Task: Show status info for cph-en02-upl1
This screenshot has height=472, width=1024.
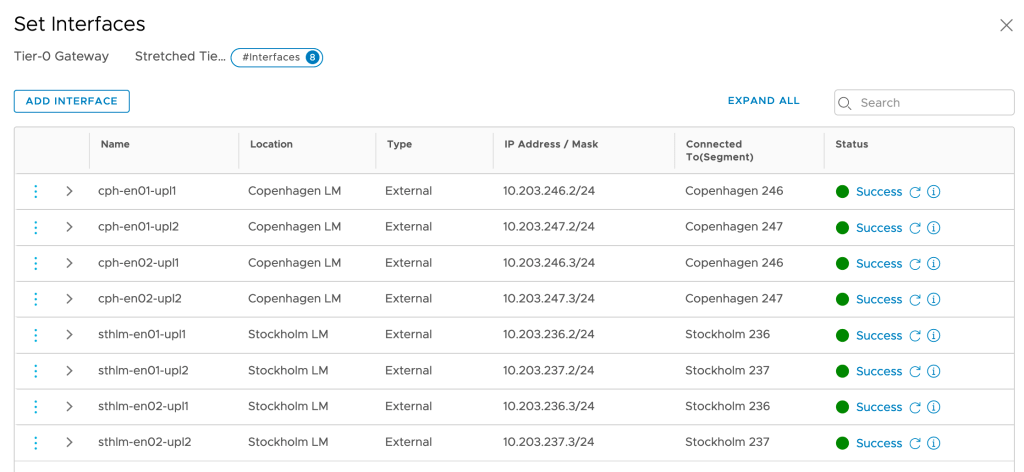Action: [934, 264]
